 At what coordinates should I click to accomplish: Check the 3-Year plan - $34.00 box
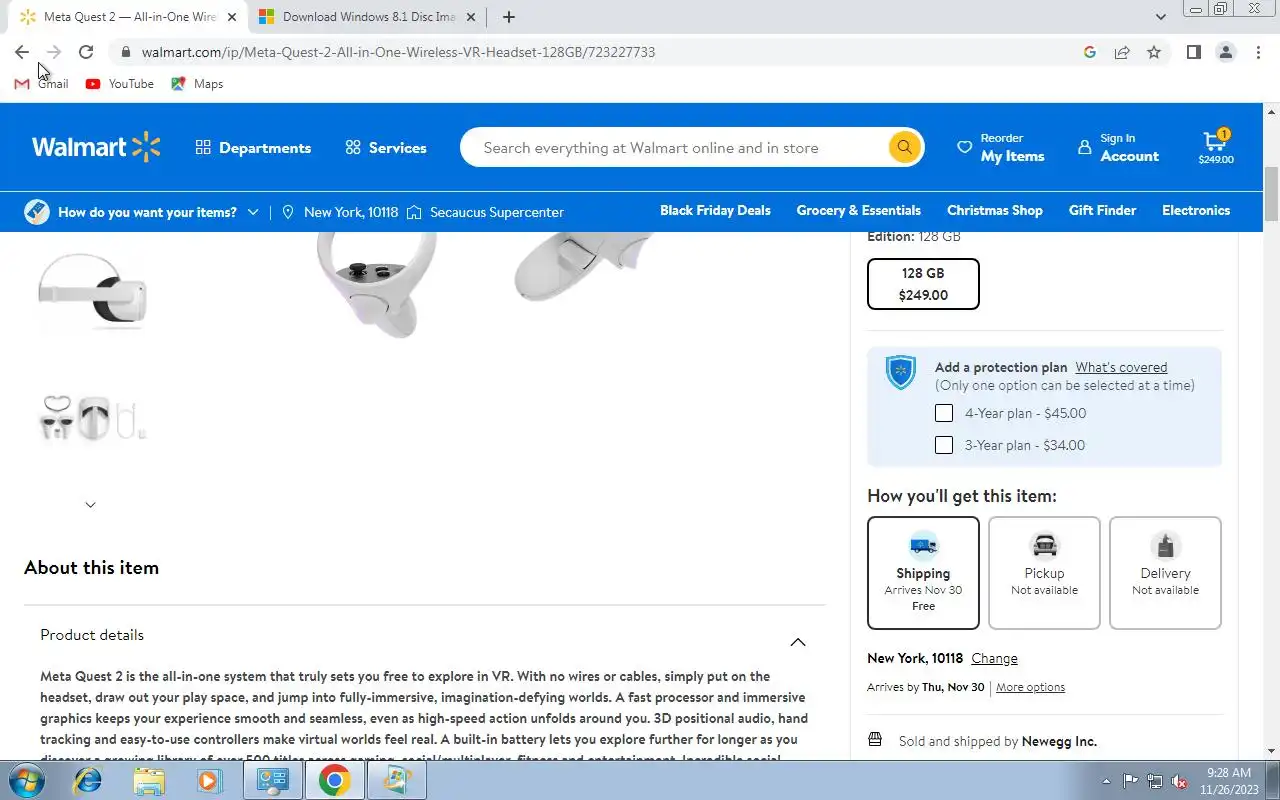click(x=944, y=445)
